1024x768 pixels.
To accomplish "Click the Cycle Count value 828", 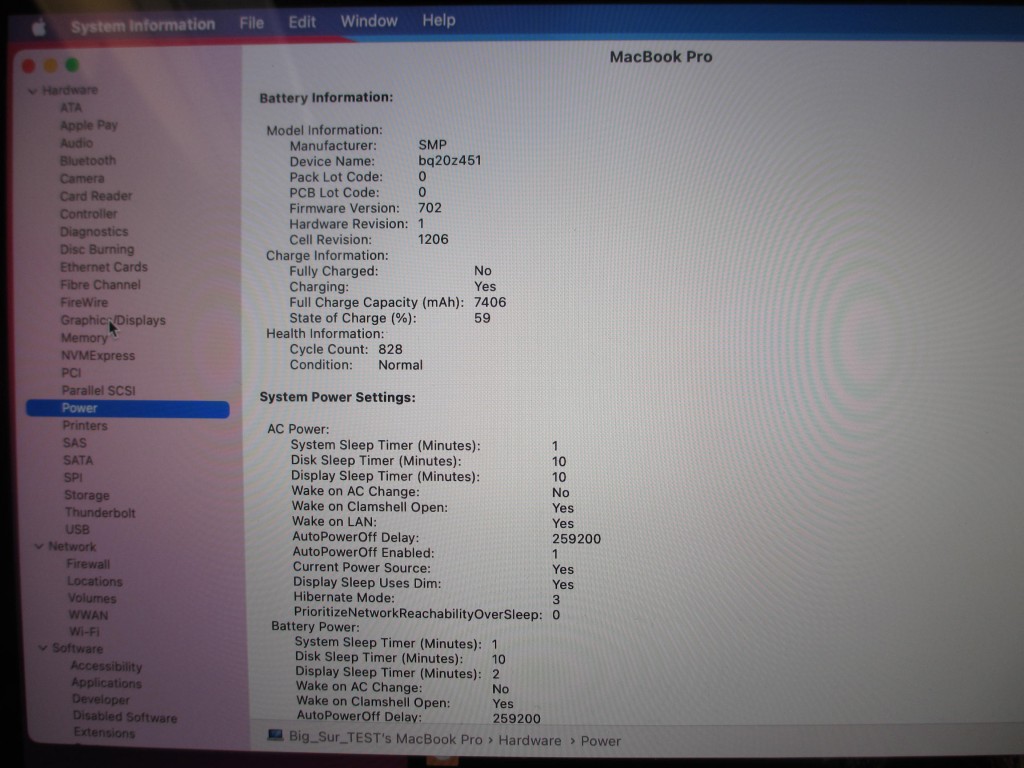I will (391, 349).
